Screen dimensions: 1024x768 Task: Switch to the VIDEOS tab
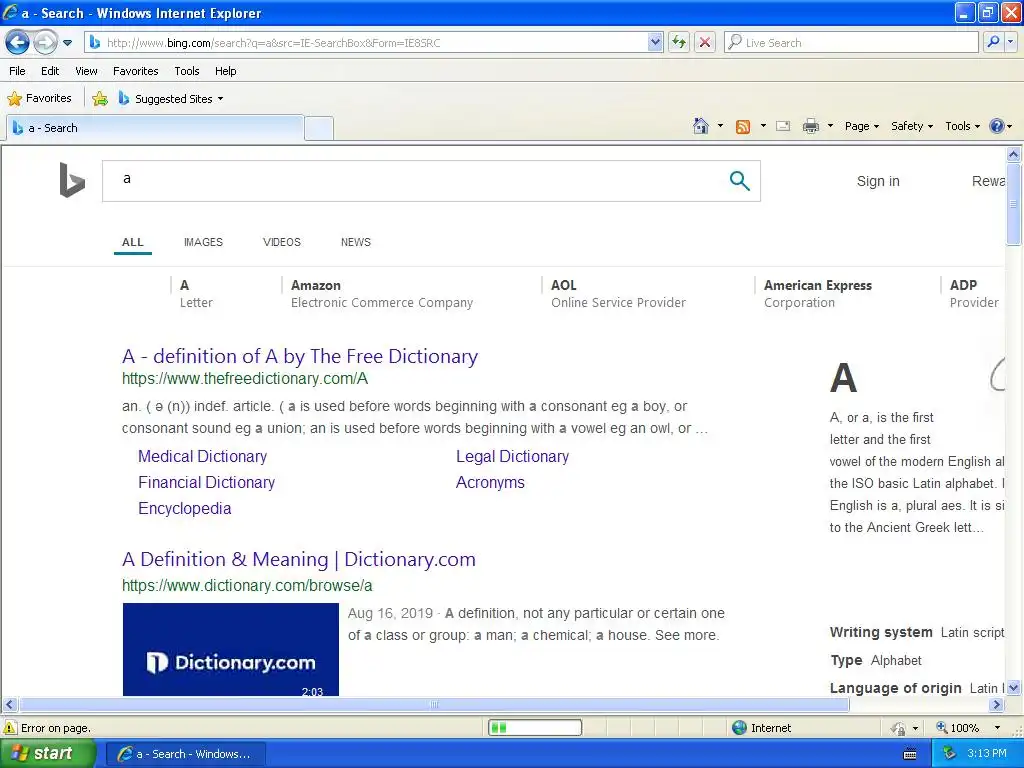click(281, 242)
